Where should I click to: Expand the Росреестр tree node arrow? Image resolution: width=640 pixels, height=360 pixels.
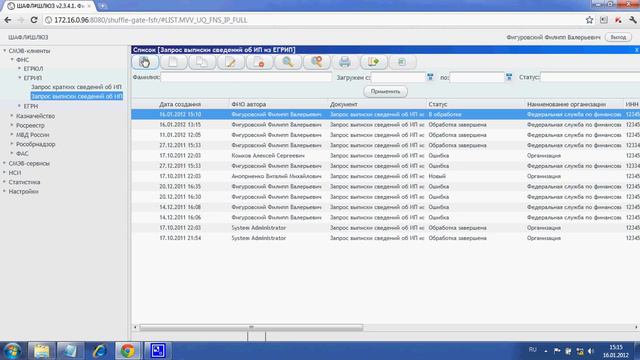pyautogui.click(x=12, y=125)
